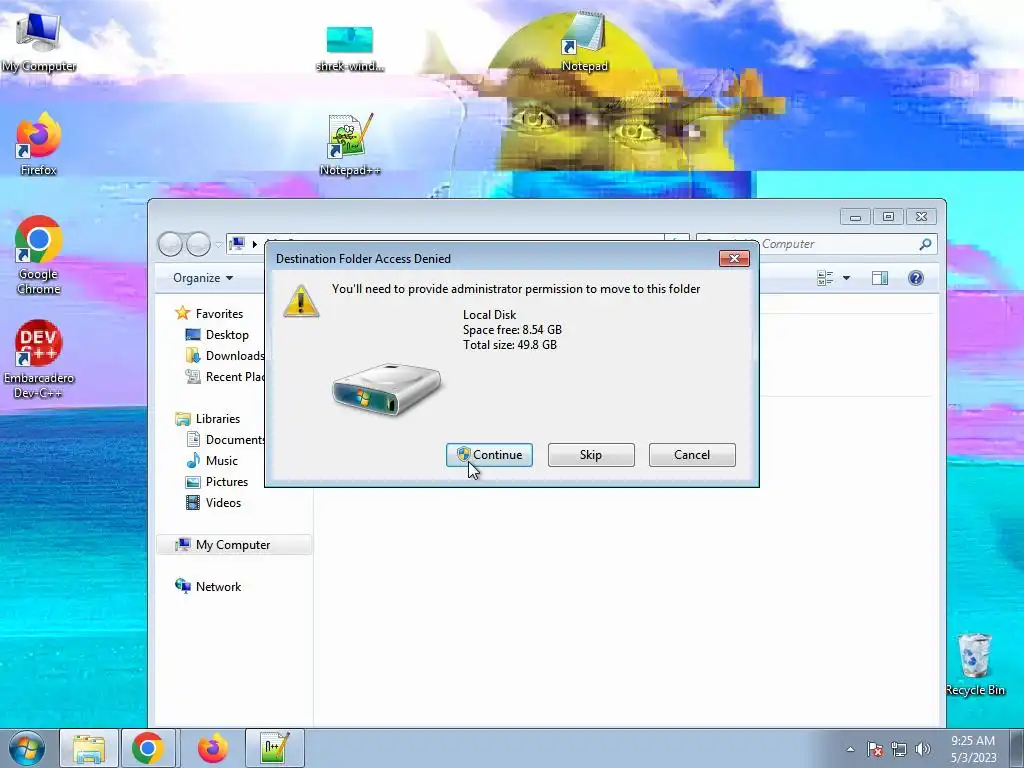Click the Action Center flag tray icon
Screen dimensions: 1024x768
pyautogui.click(x=875, y=749)
